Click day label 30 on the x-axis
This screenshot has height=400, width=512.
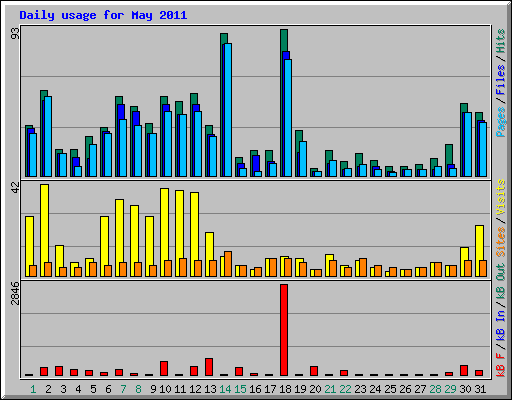(465, 389)
